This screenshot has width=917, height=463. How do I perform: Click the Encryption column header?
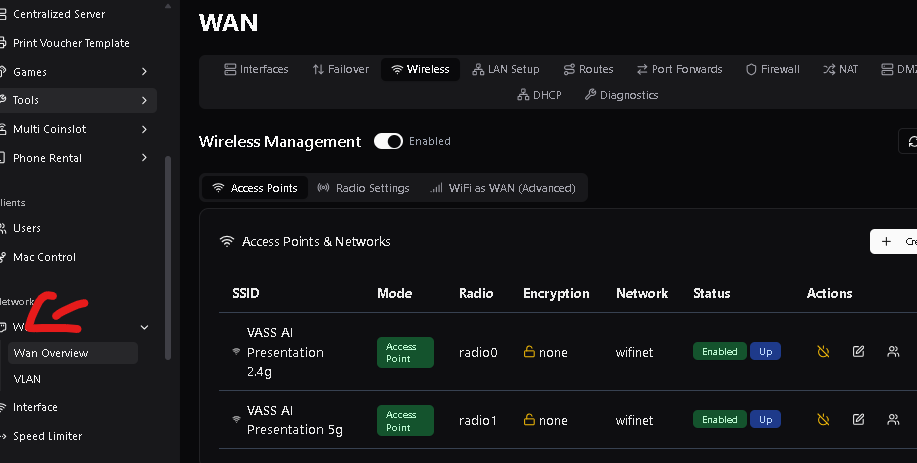pyautogui.click(x=556, y=293)
